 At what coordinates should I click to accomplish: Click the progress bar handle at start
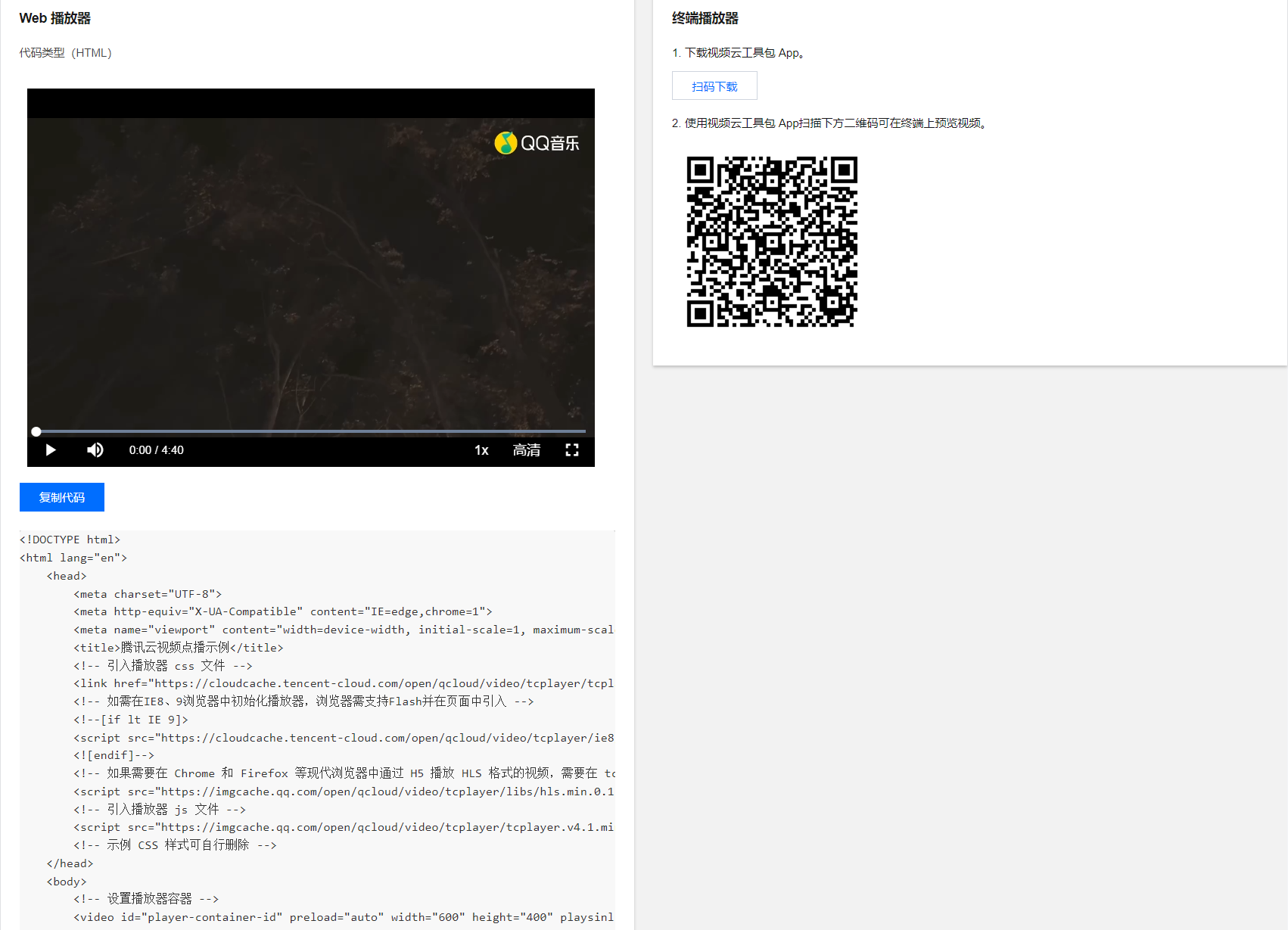pyautogui.click(x=36, y=431)
